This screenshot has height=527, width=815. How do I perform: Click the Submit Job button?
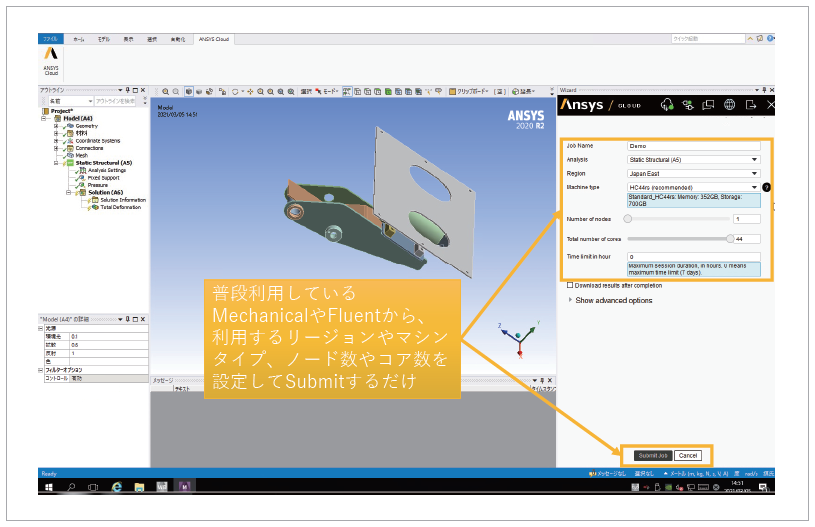(653, 456)
